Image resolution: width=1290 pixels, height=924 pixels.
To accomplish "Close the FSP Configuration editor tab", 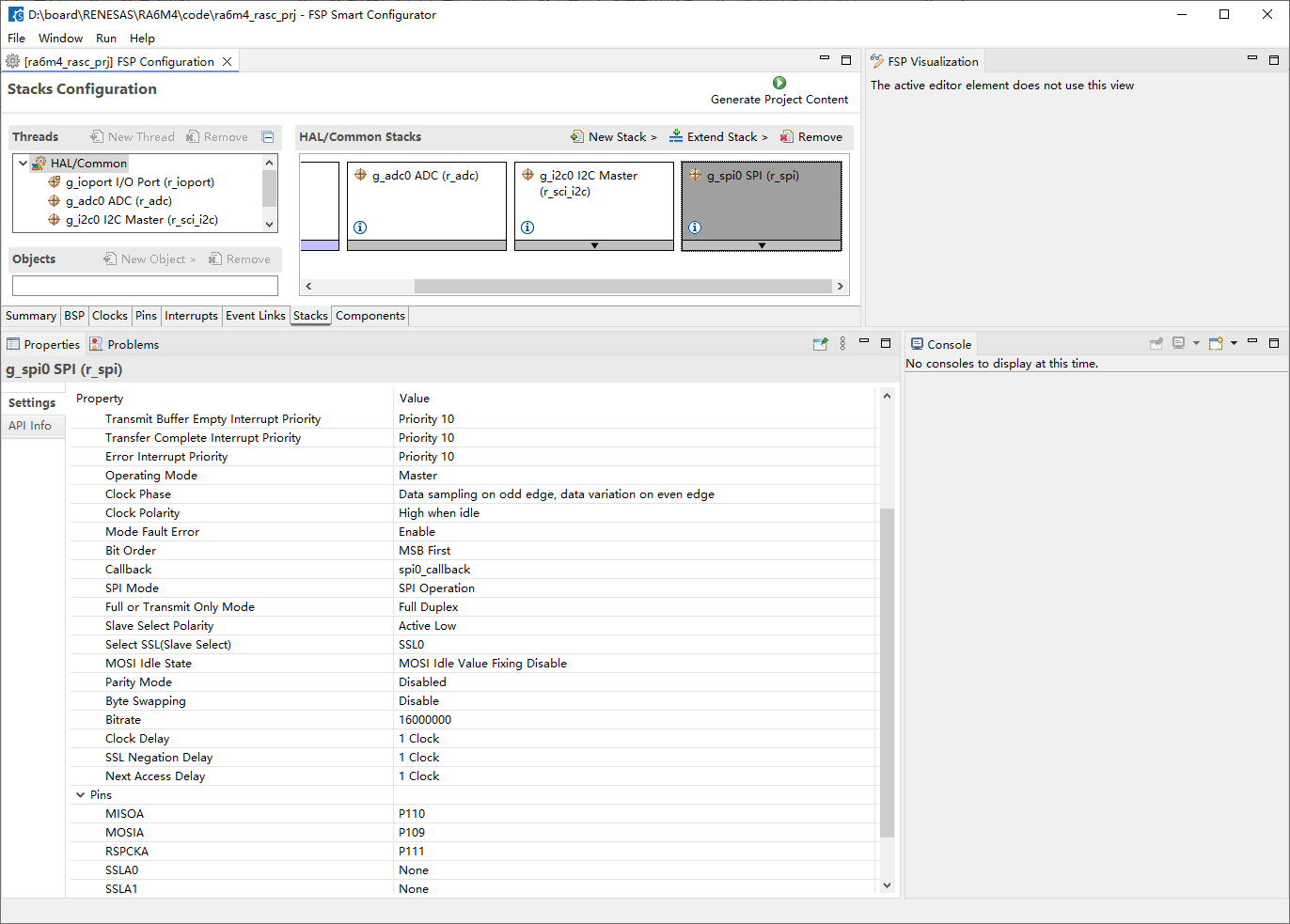I will coord(227,62).
